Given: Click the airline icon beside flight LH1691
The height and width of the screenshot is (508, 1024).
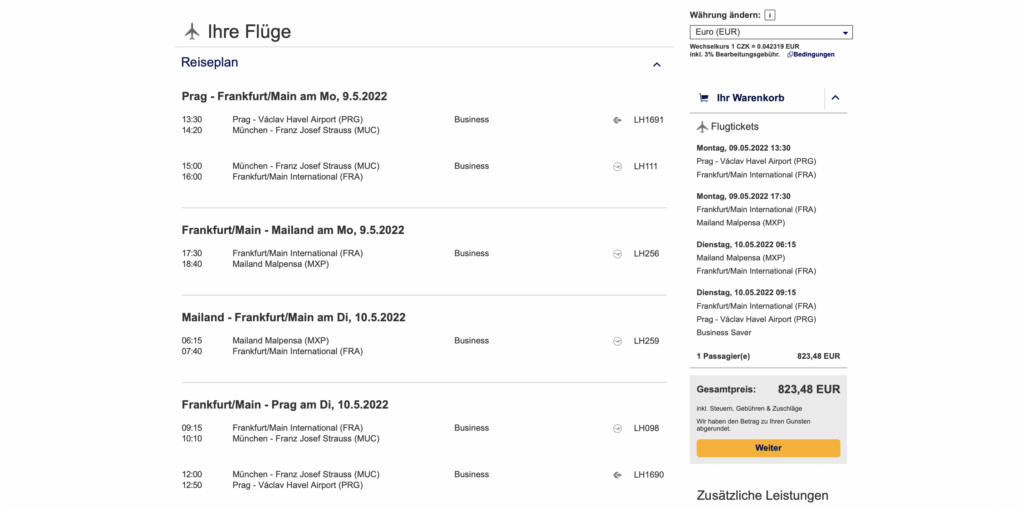Looking at the screenshot, I should click(617, 120).
